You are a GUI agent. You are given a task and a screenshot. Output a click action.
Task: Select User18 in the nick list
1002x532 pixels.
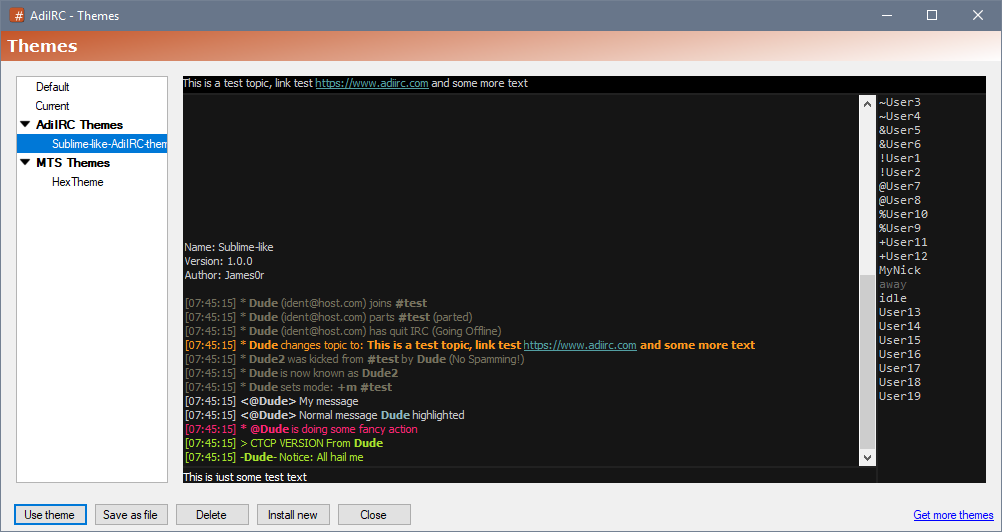[900, 383]
